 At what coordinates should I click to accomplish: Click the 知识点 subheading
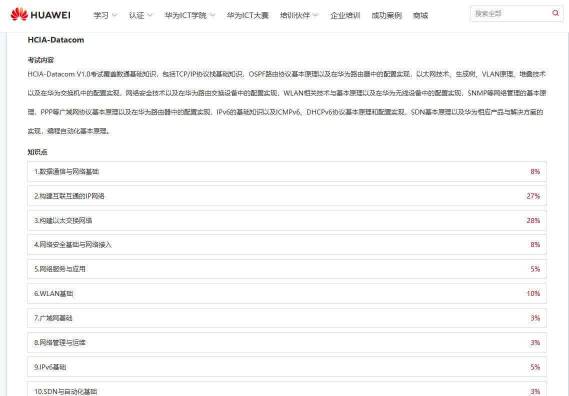tap(37, 152)
